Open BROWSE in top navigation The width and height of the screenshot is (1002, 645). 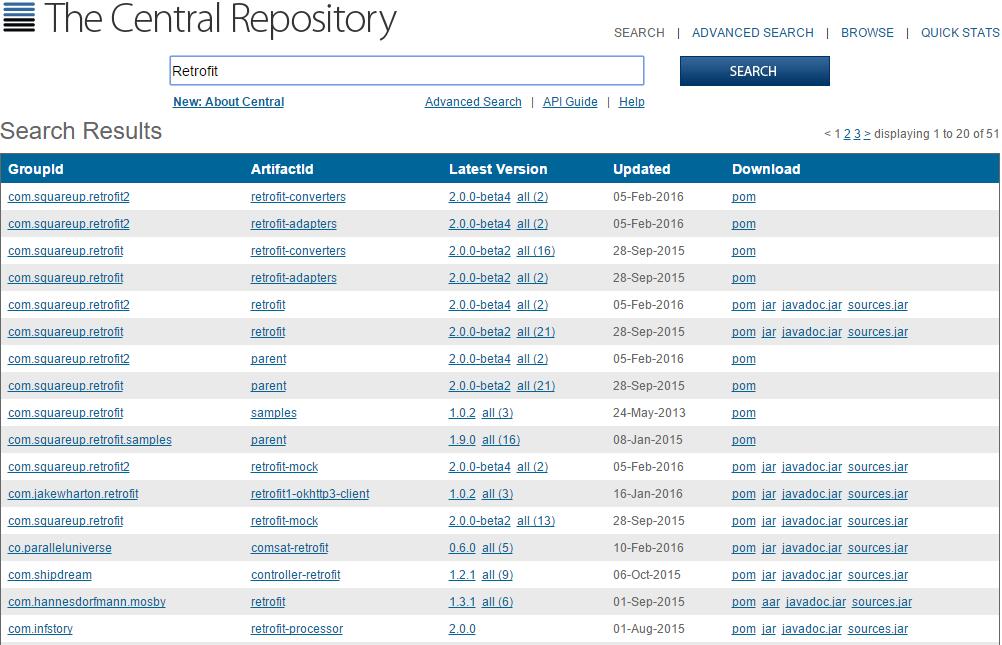pos(867,33)
